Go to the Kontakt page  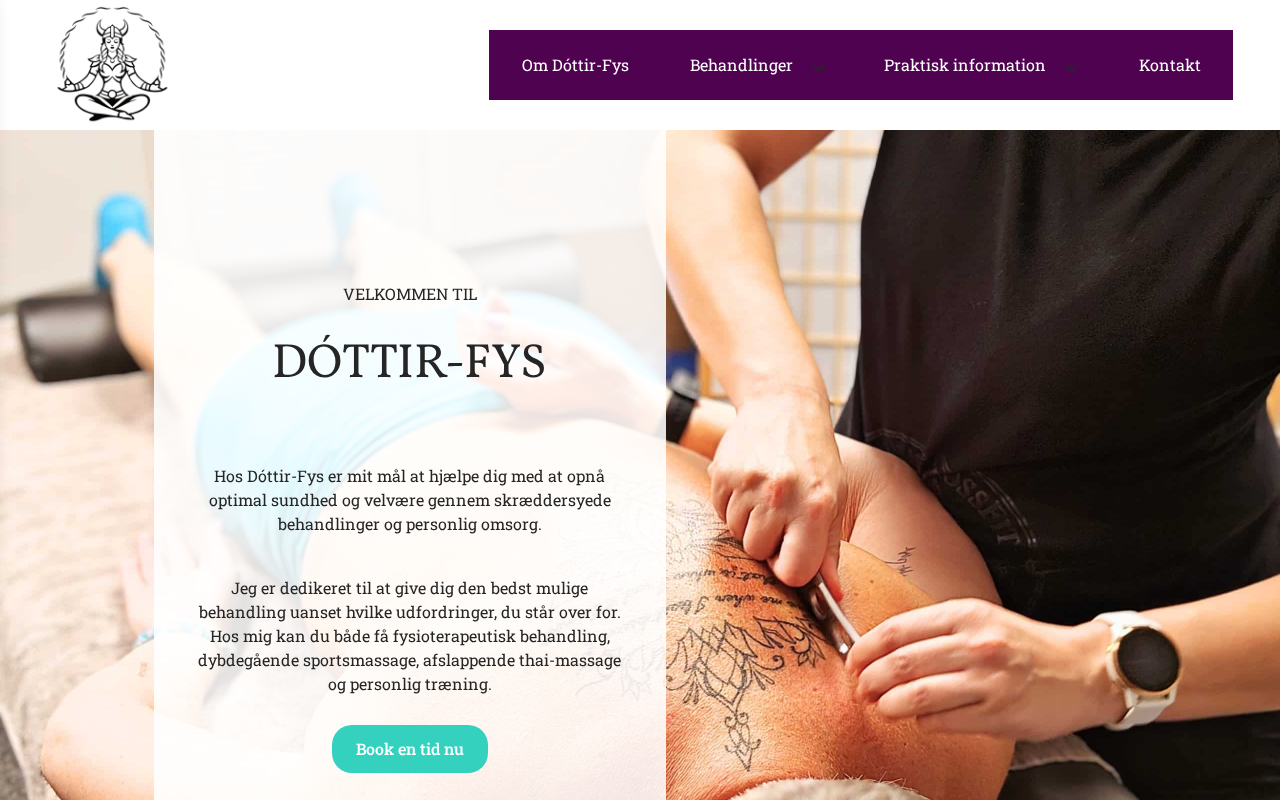1169,65
